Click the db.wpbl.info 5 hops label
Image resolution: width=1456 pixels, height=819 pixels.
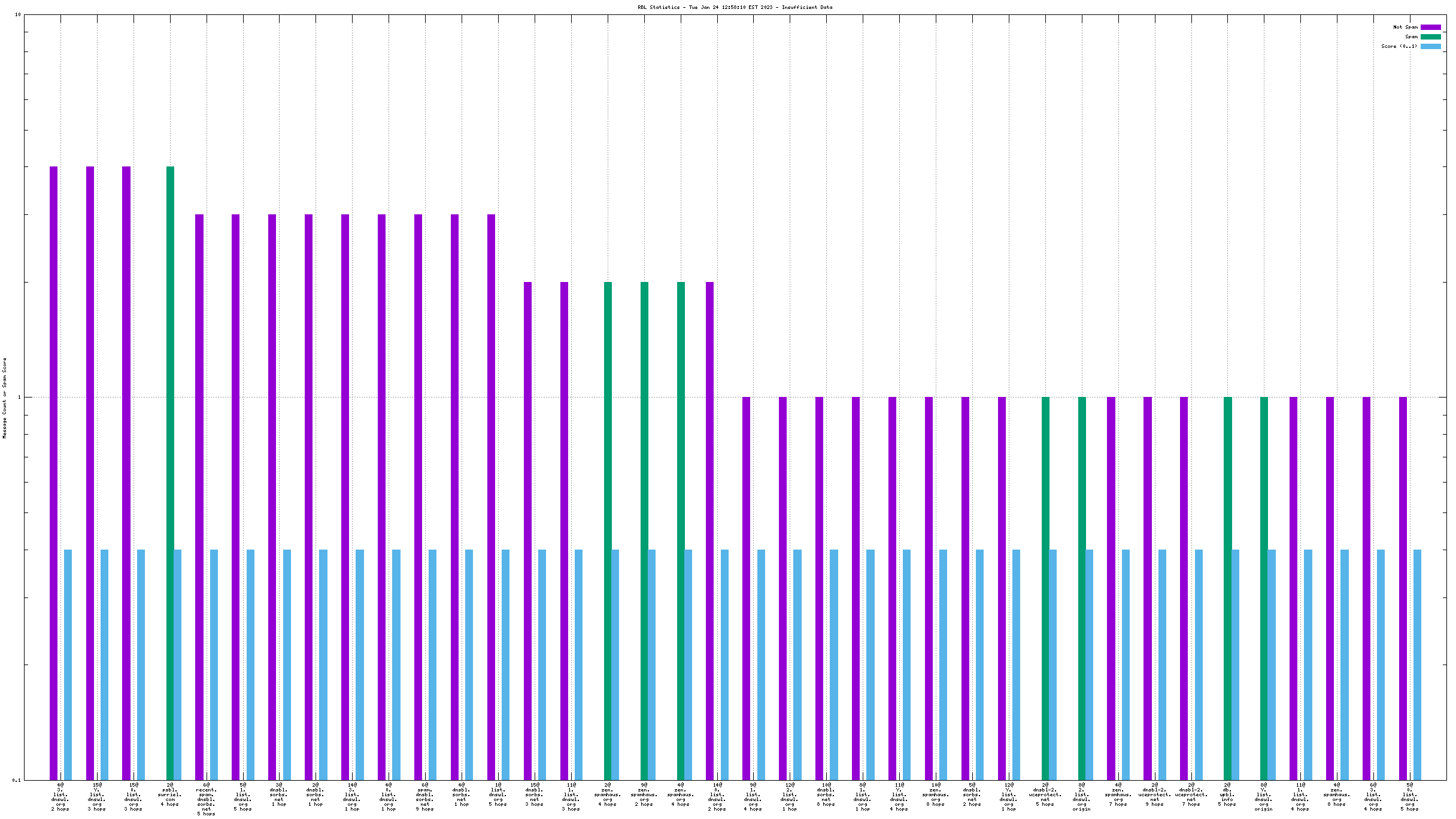coord(1227,794)
